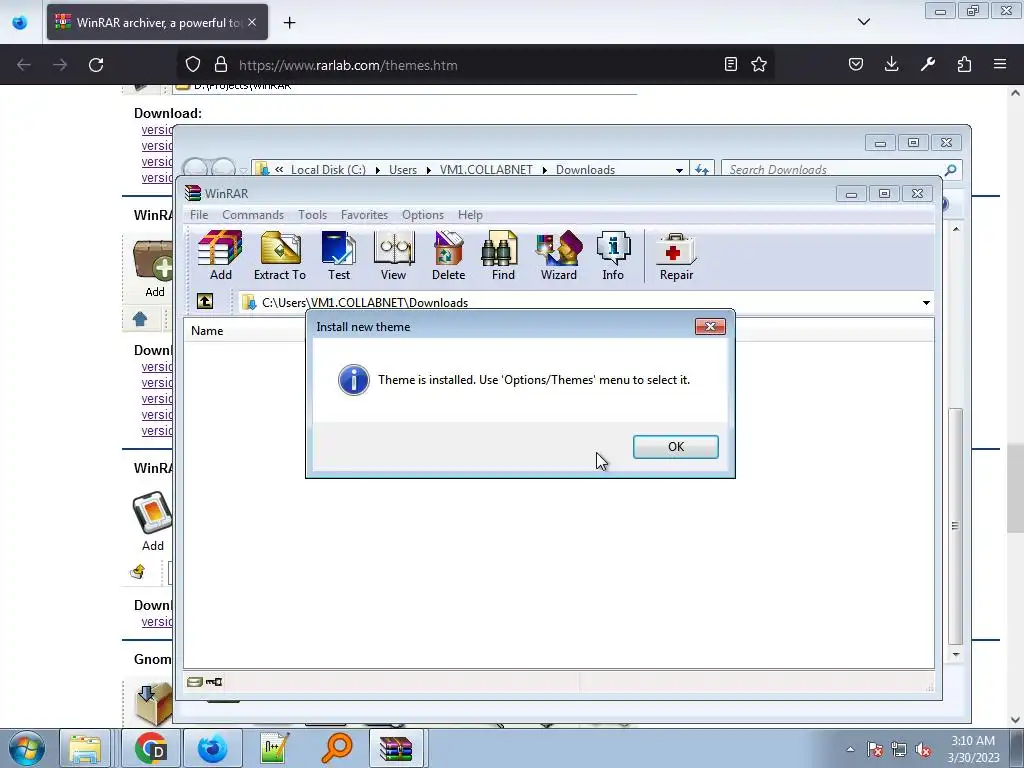Show site security lock information

[221, 64]
